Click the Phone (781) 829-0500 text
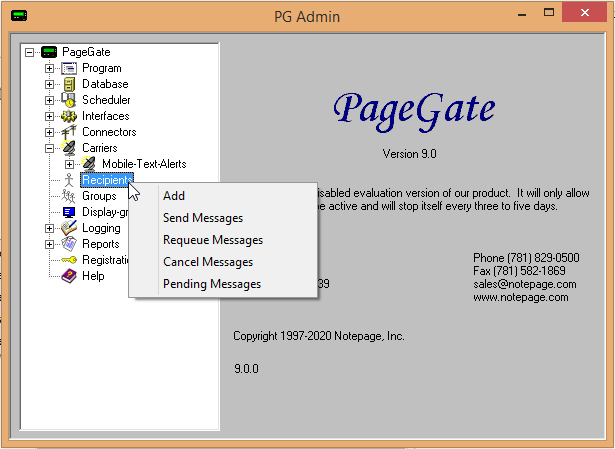Image resolution: width=615 pixels, height=449 pixels. click(x=526, y=258)
